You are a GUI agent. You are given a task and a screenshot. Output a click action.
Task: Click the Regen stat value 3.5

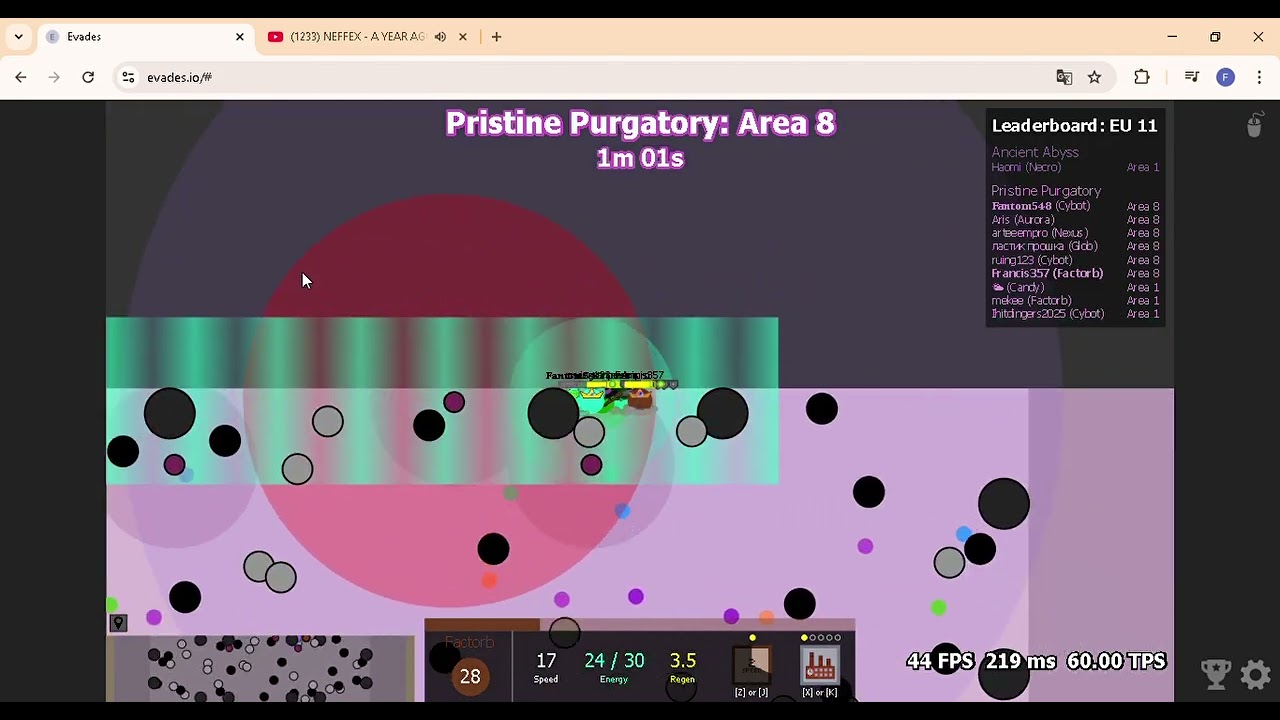tap(683, 661)
